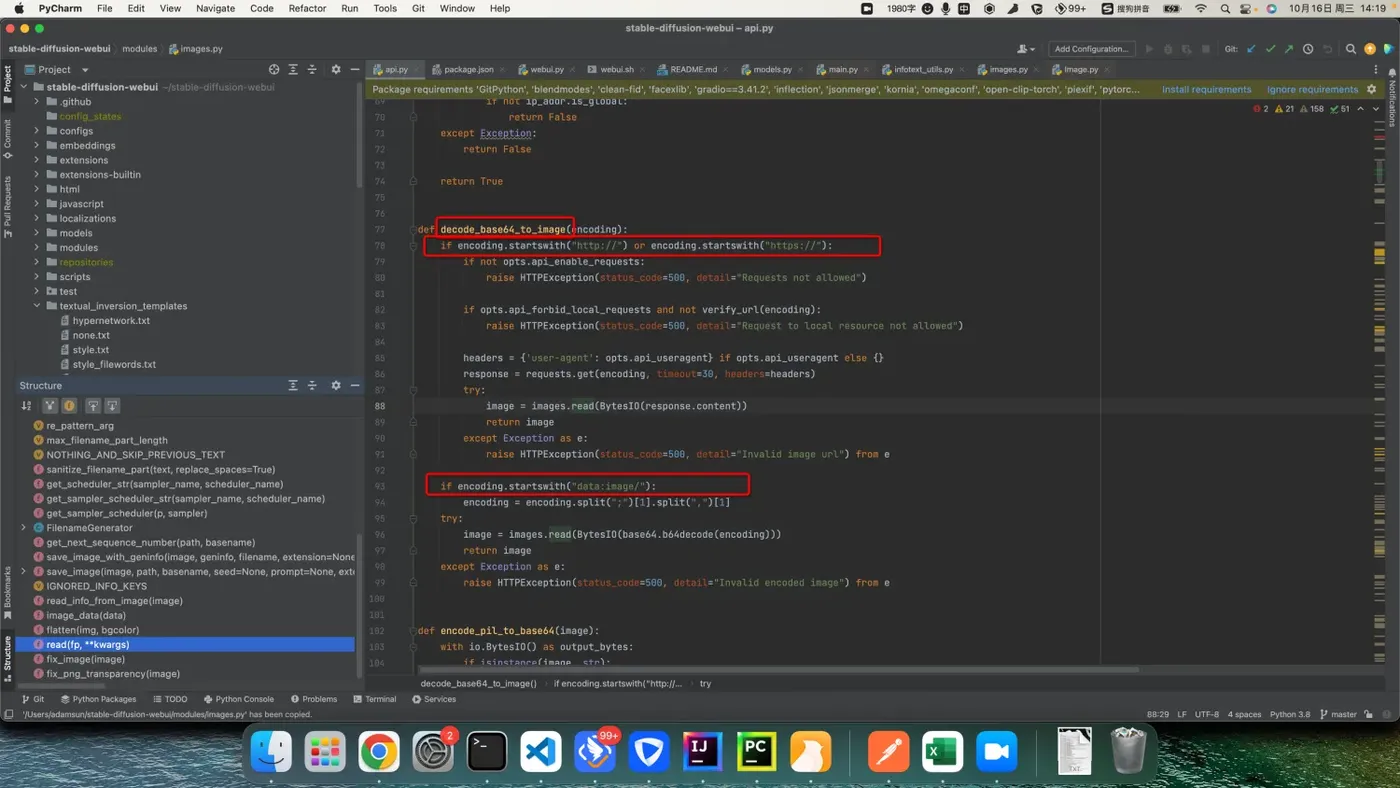Open Chrome from the Dock
The height and width of the screenshot is (788, 1400).
click(379, 752)
